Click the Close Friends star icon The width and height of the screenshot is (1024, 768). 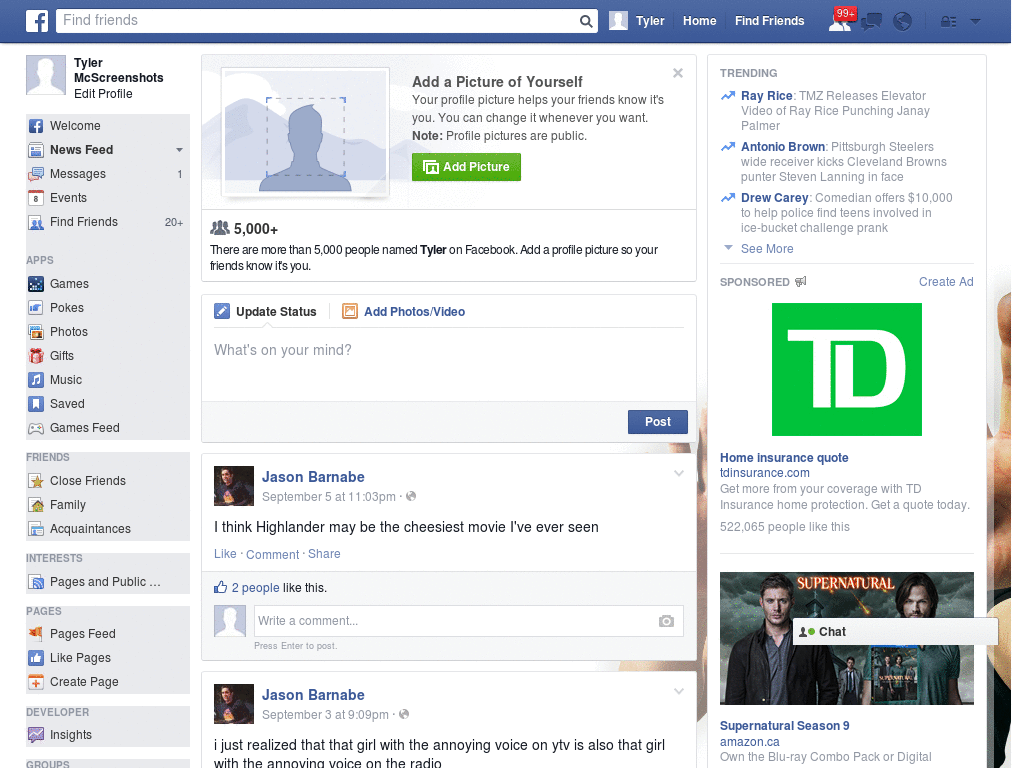(36, 481)
